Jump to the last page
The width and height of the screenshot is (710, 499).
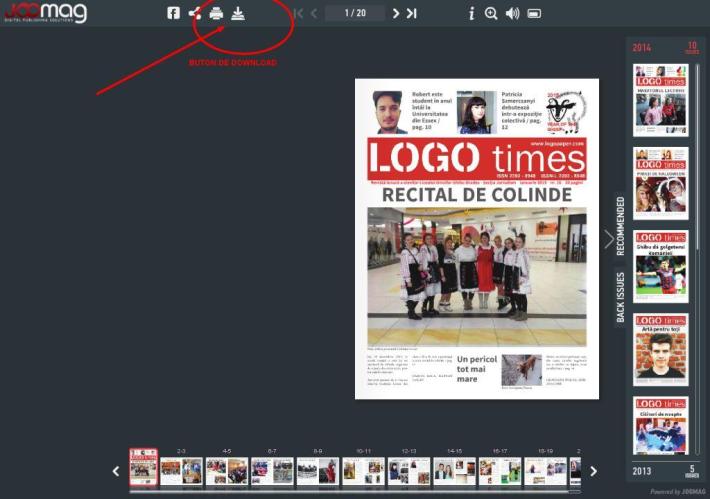pyautogui.click(x=411, y=13)
